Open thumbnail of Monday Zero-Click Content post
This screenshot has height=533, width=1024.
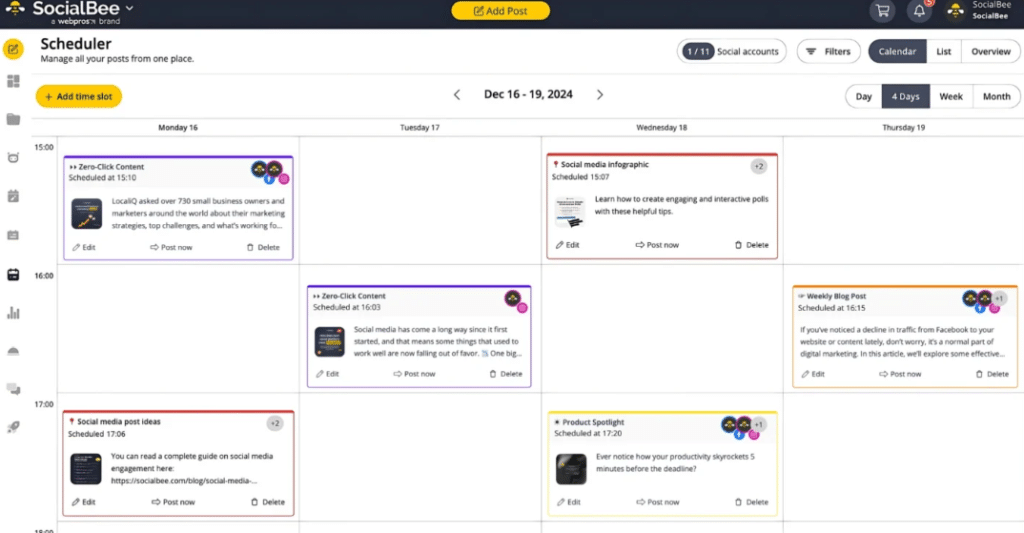click(86, 214)
